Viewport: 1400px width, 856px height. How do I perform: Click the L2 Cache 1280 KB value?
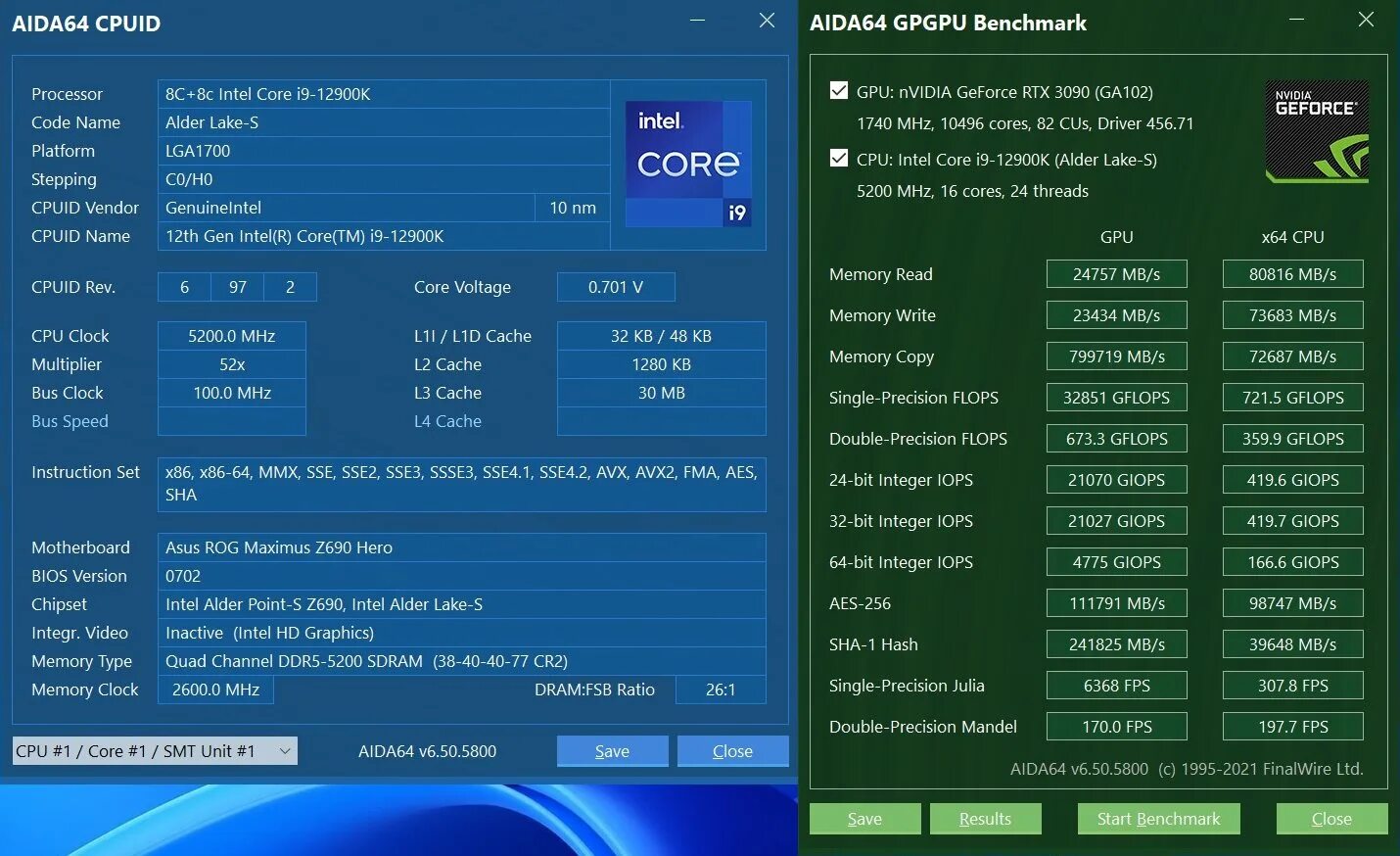(662, 364)
